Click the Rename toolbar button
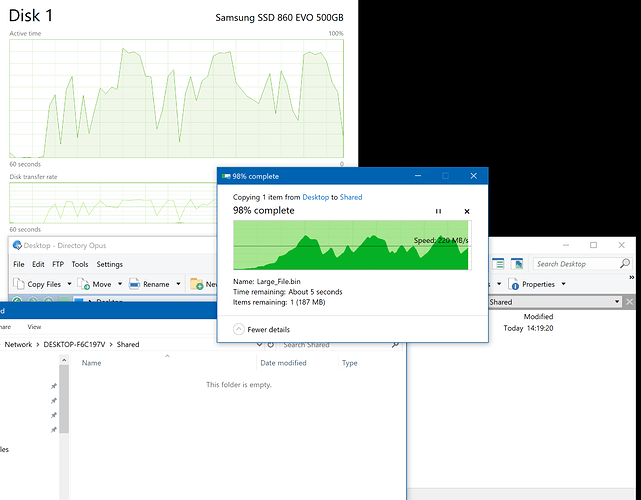Viewport: 641px width, 500px height. tap(149, 284)
